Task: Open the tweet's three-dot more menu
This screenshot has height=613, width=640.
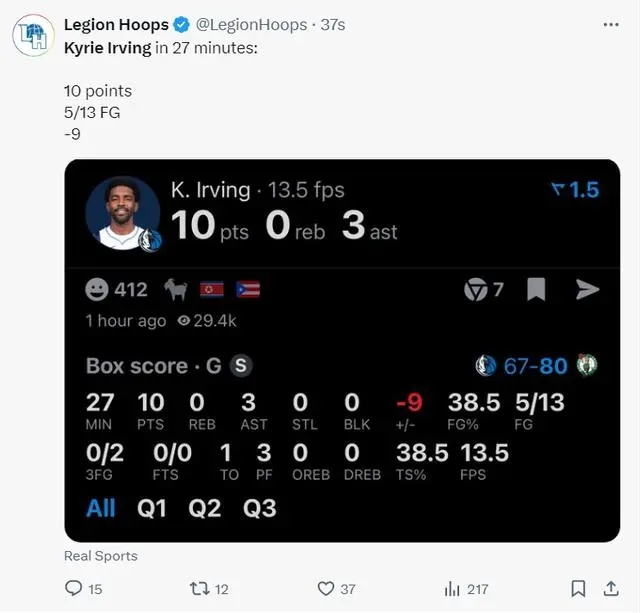Action: click(611, 25)
